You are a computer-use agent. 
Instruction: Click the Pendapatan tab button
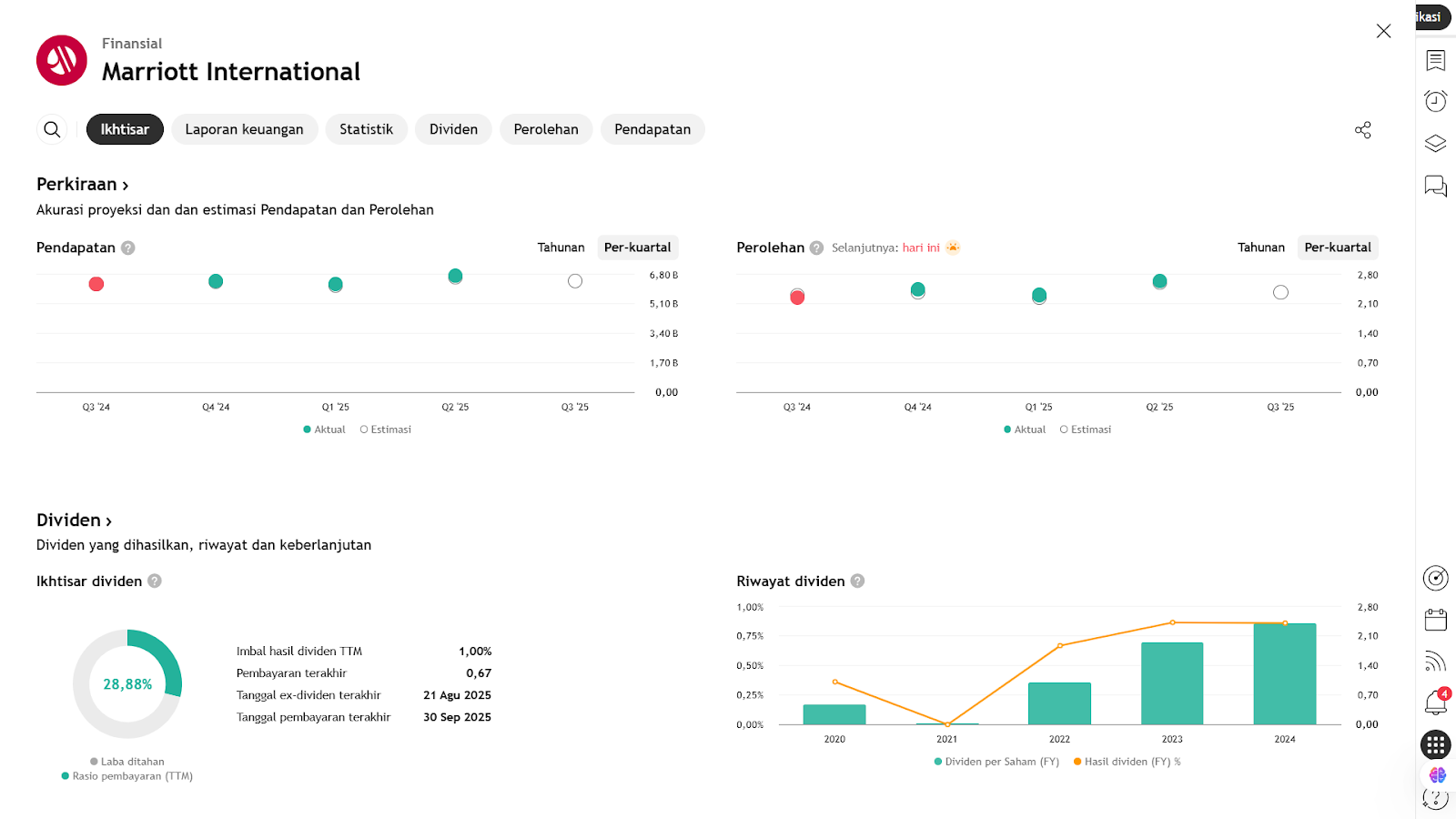(x=652, y=129)
